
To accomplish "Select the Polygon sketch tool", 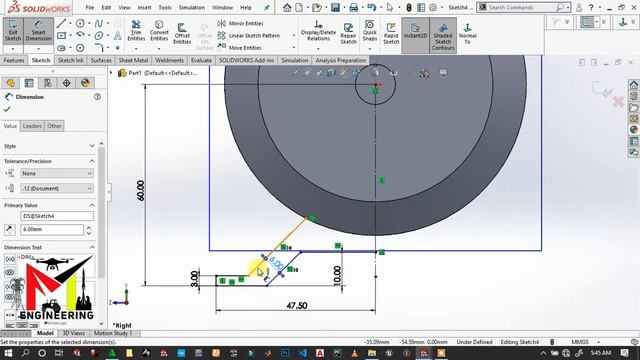I will [80, 48].
